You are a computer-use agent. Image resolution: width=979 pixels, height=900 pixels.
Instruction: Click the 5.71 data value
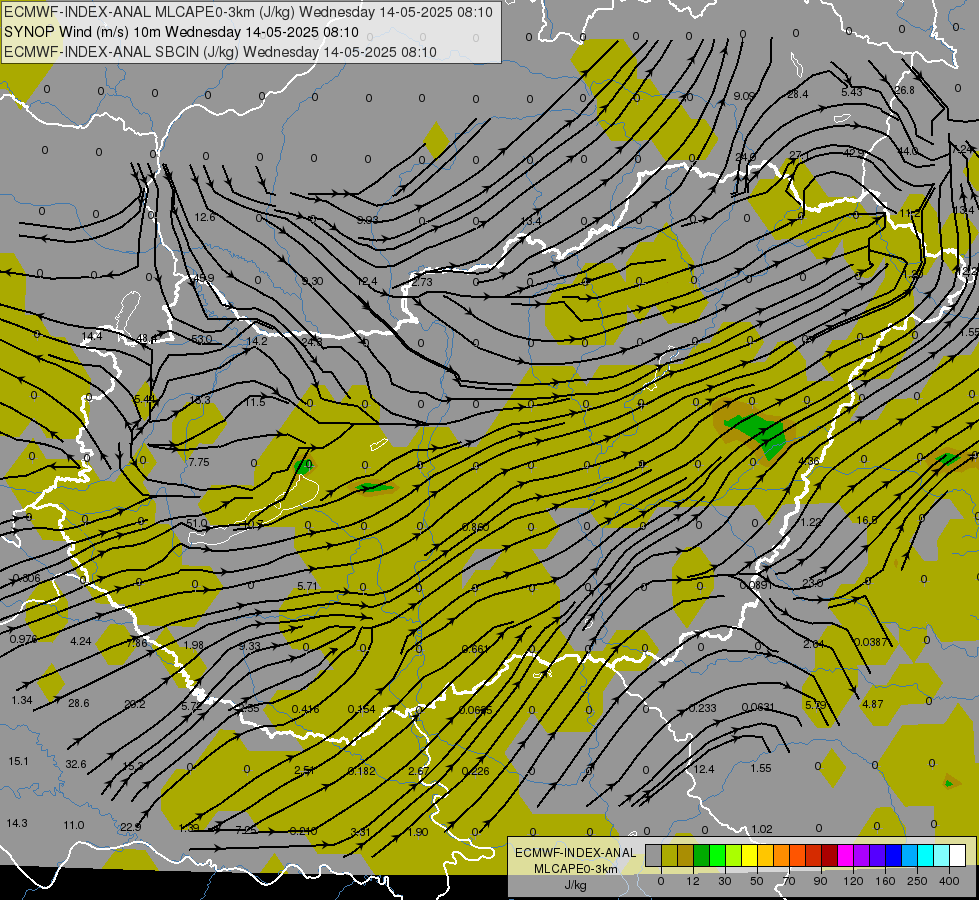308,586
